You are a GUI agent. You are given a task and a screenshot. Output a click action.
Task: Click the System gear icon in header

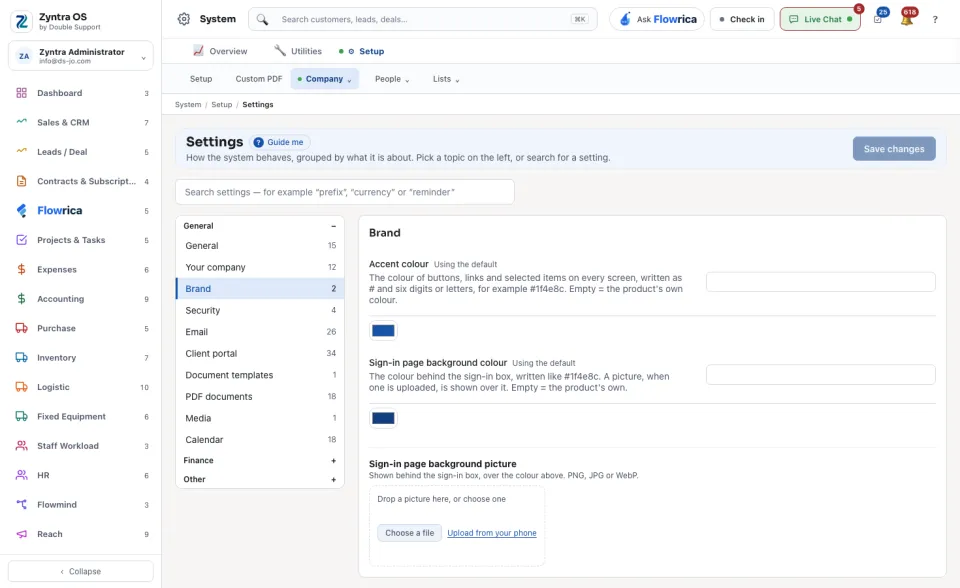[184, 19]
